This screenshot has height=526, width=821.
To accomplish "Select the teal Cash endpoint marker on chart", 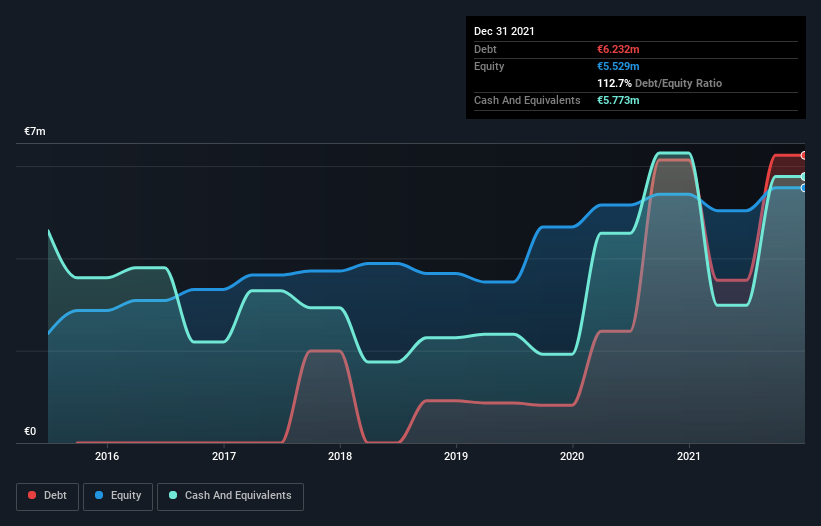I will coord(804,177).
